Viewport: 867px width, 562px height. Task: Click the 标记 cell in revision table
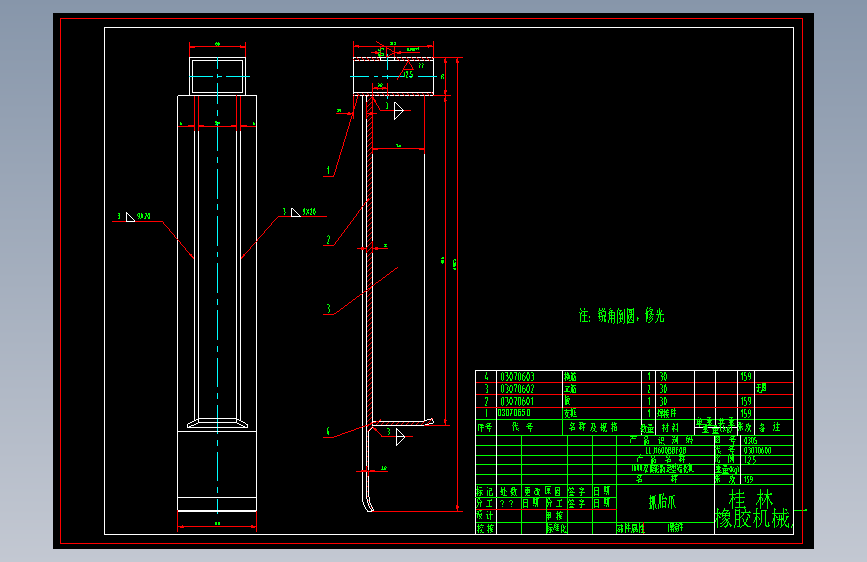[x=485, y=491]
